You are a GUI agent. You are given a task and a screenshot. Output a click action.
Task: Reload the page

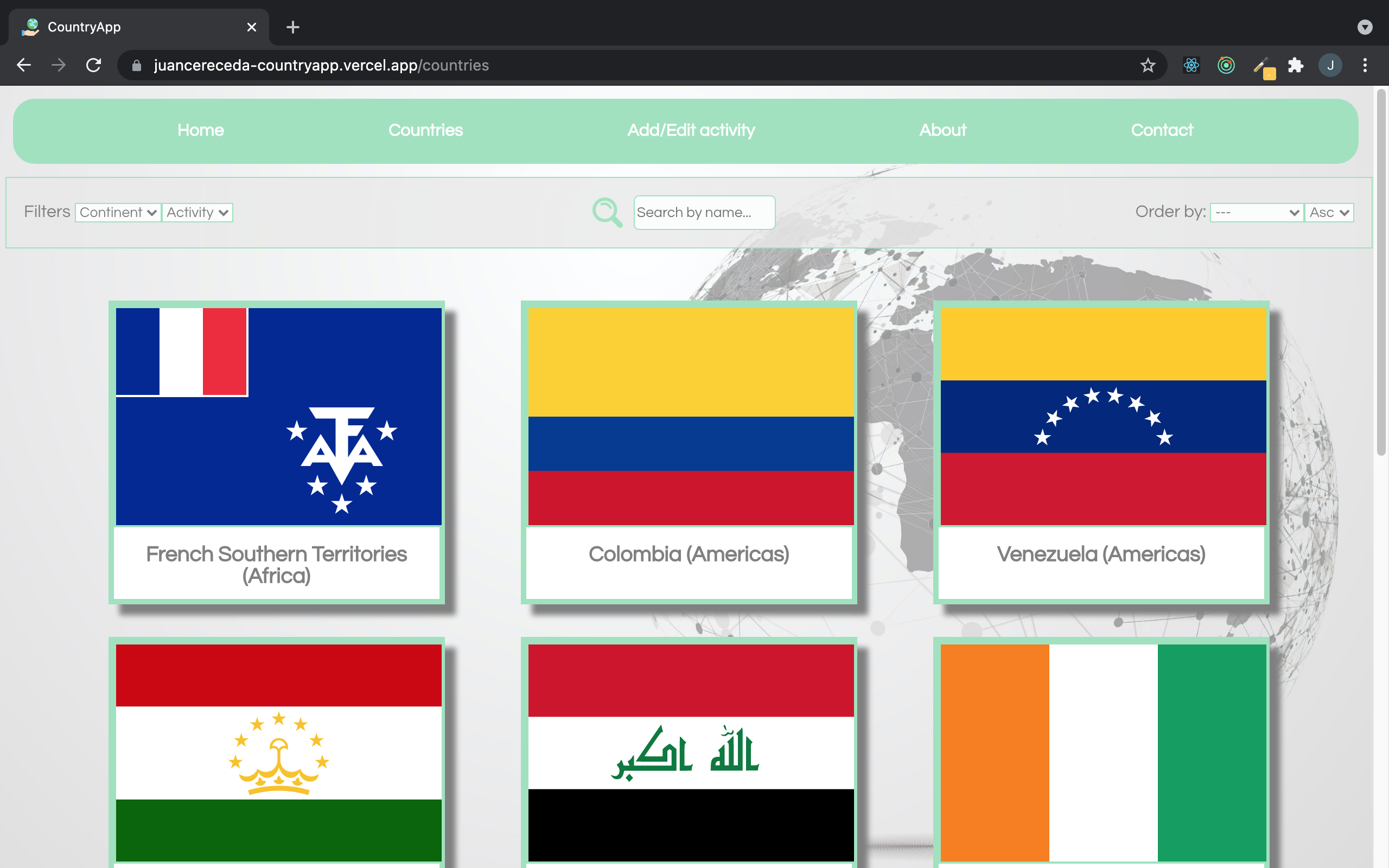click(93, 65)
